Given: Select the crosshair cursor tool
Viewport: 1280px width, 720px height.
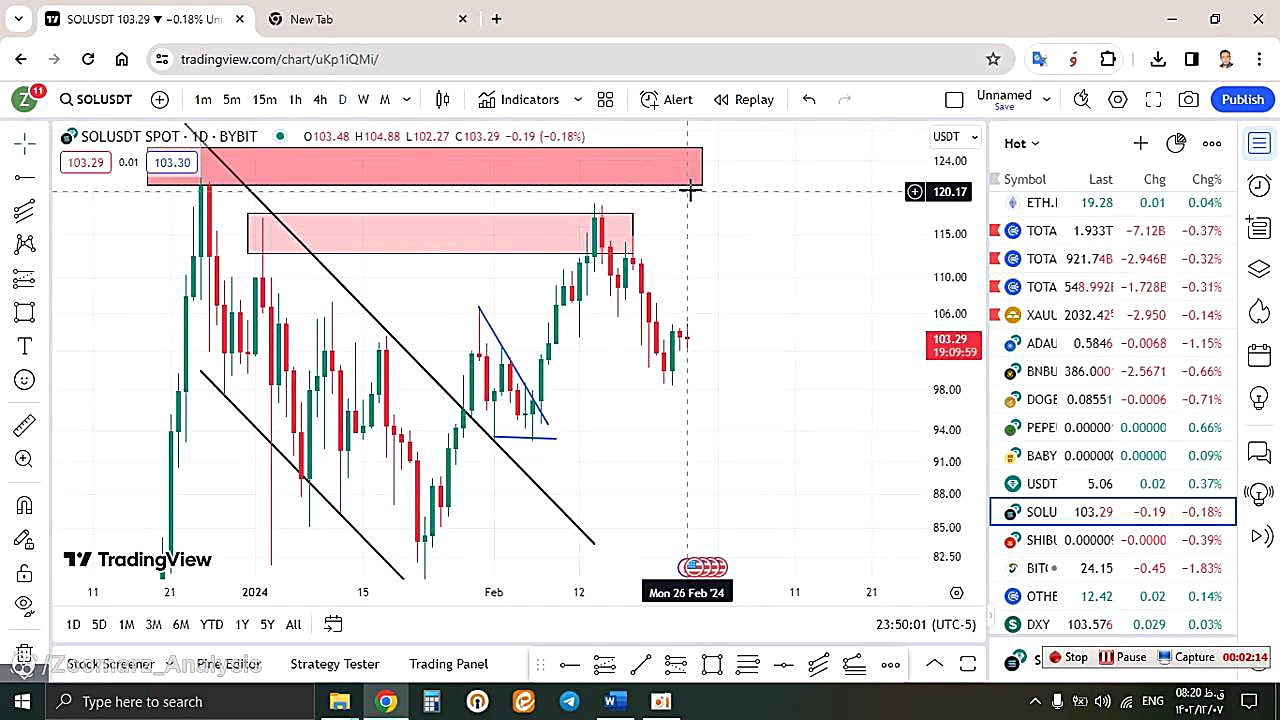Looking at the screenshot, I should (x=25, y=144).
